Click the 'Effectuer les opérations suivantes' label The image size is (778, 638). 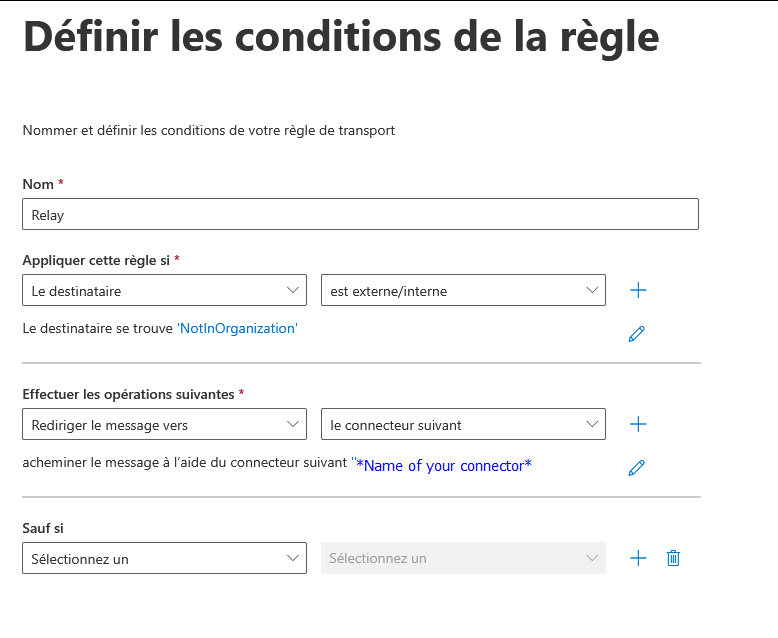tap(129, 394)
